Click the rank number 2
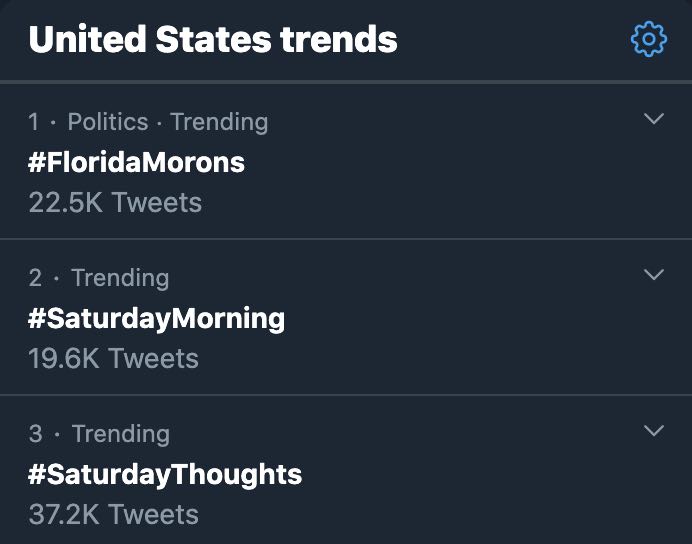The height and width of the screenshot is (544, 692). pyautogui.click(x=35, y=278)
